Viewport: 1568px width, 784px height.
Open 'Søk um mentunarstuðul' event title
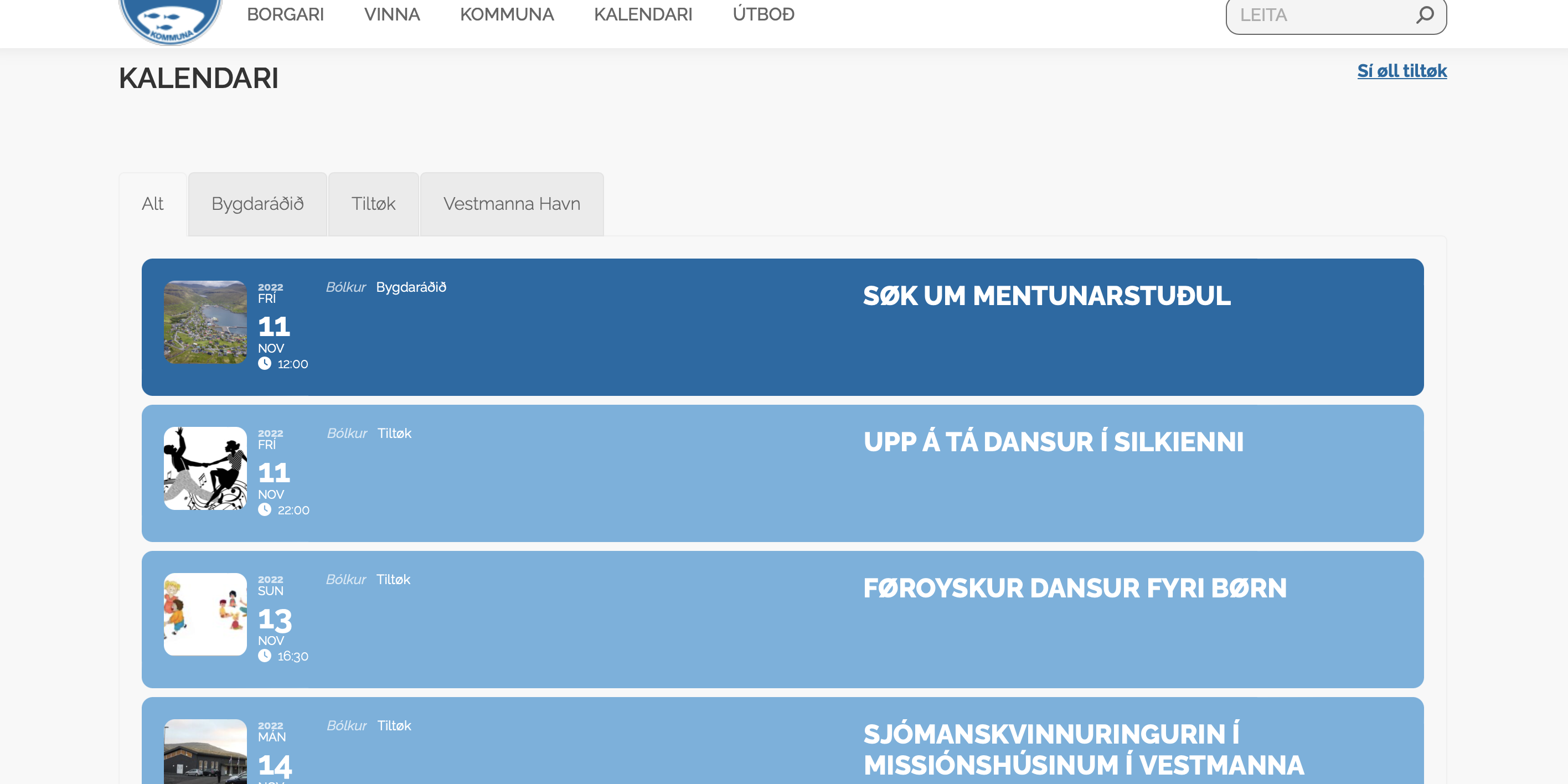1046,296
